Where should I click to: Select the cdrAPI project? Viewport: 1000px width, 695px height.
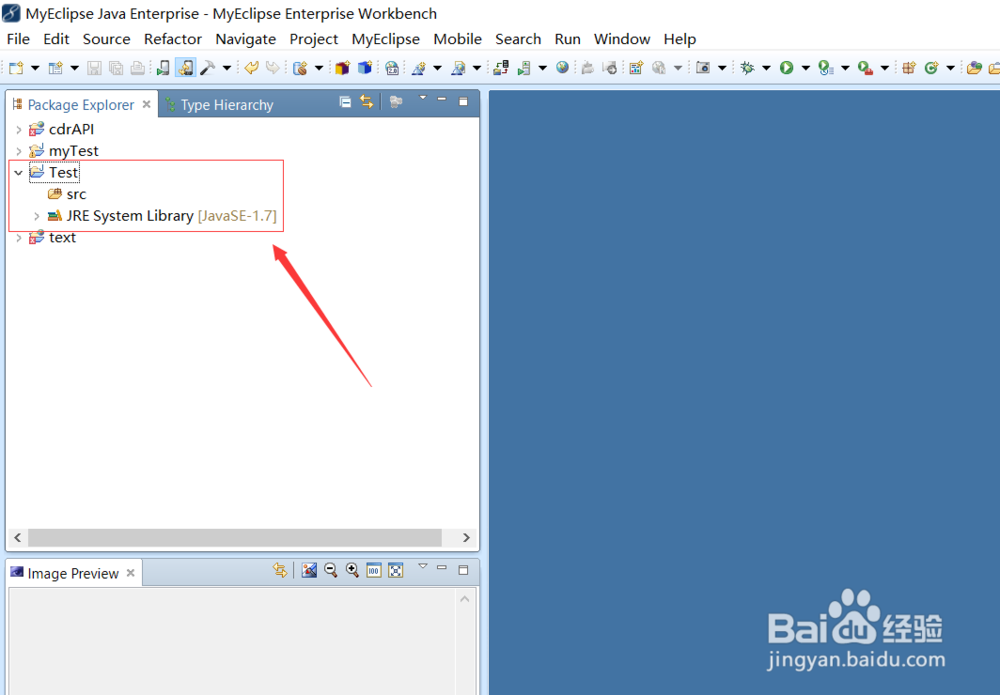(x=62, y=129)
